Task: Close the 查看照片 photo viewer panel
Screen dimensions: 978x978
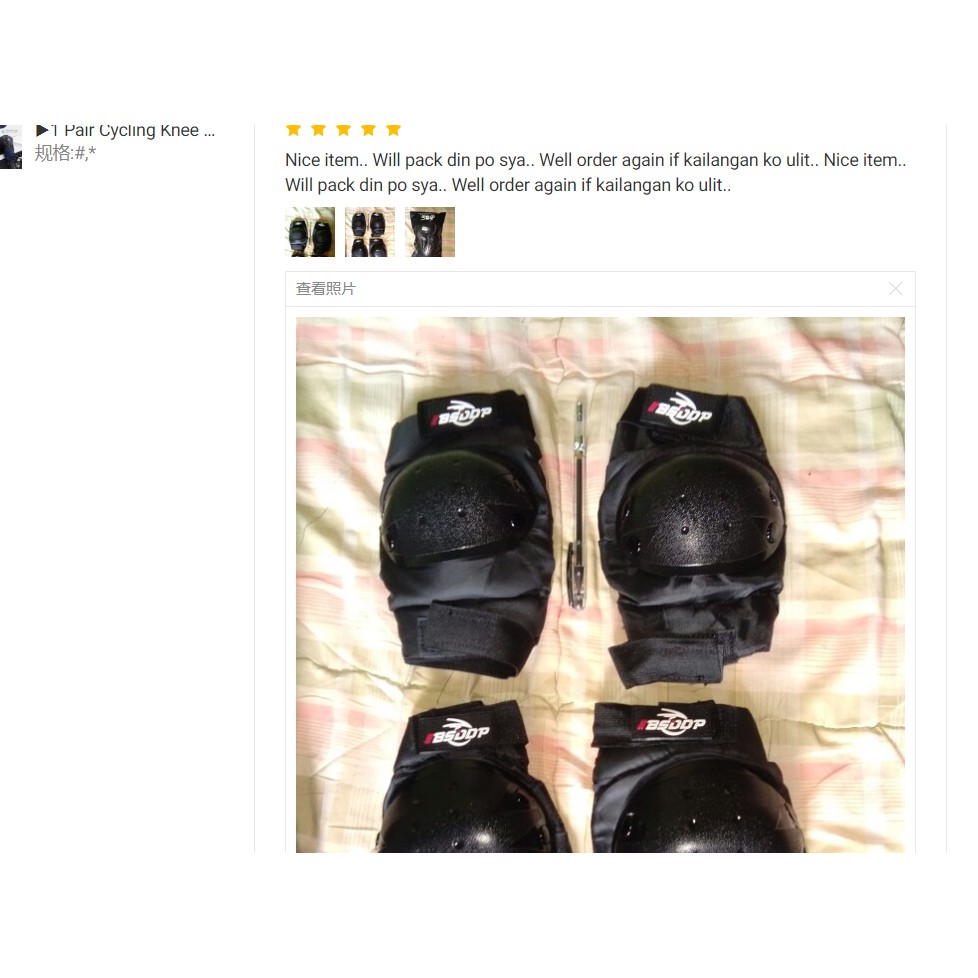Action: click(x=895, y=289)
